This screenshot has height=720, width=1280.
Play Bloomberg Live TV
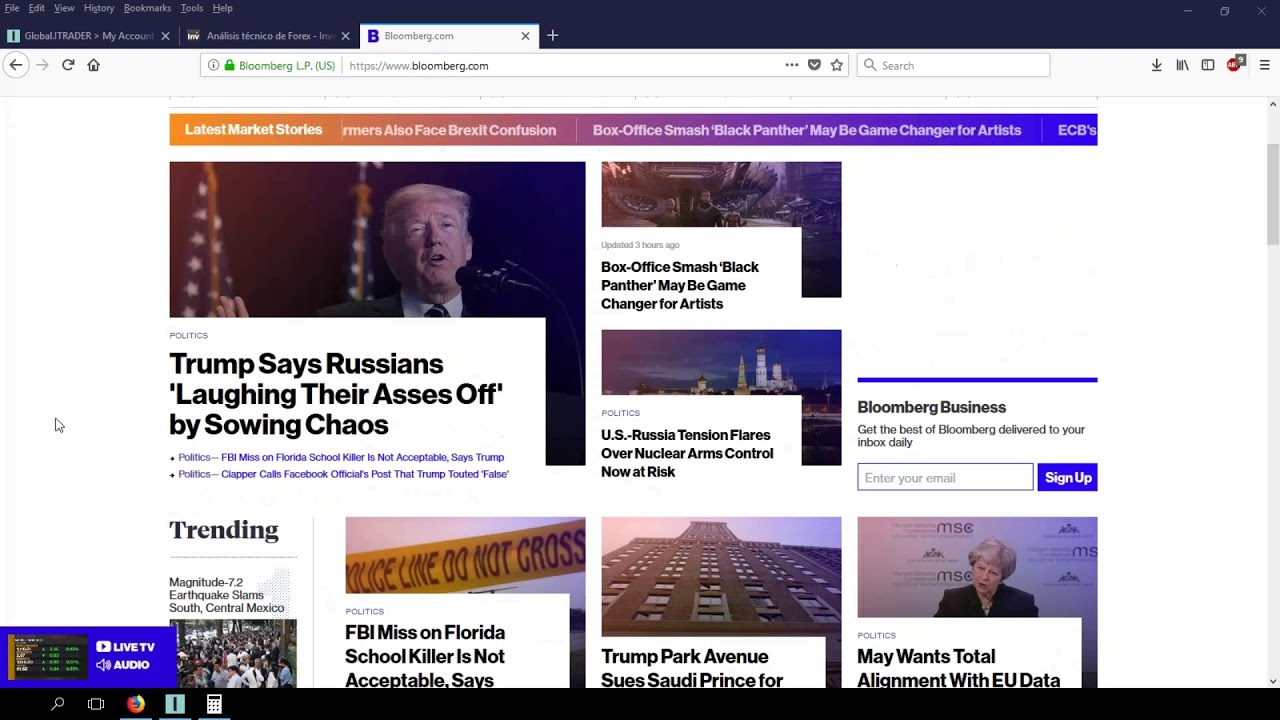point(125,647)
